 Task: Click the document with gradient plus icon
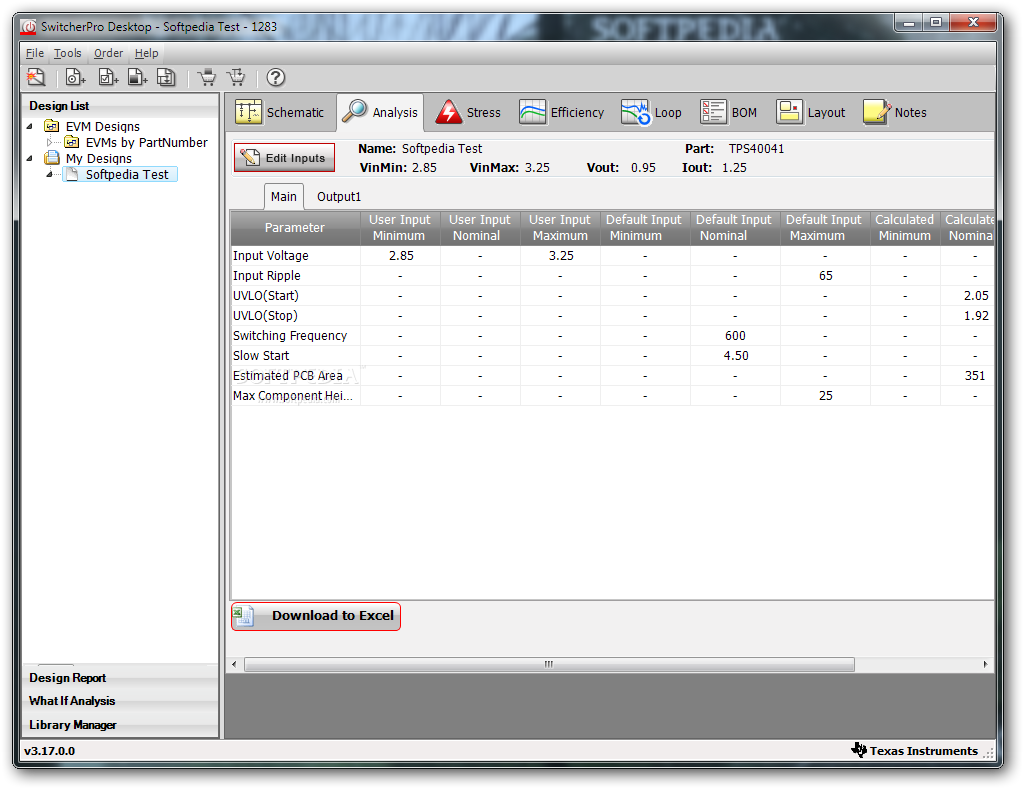(137, 77)
